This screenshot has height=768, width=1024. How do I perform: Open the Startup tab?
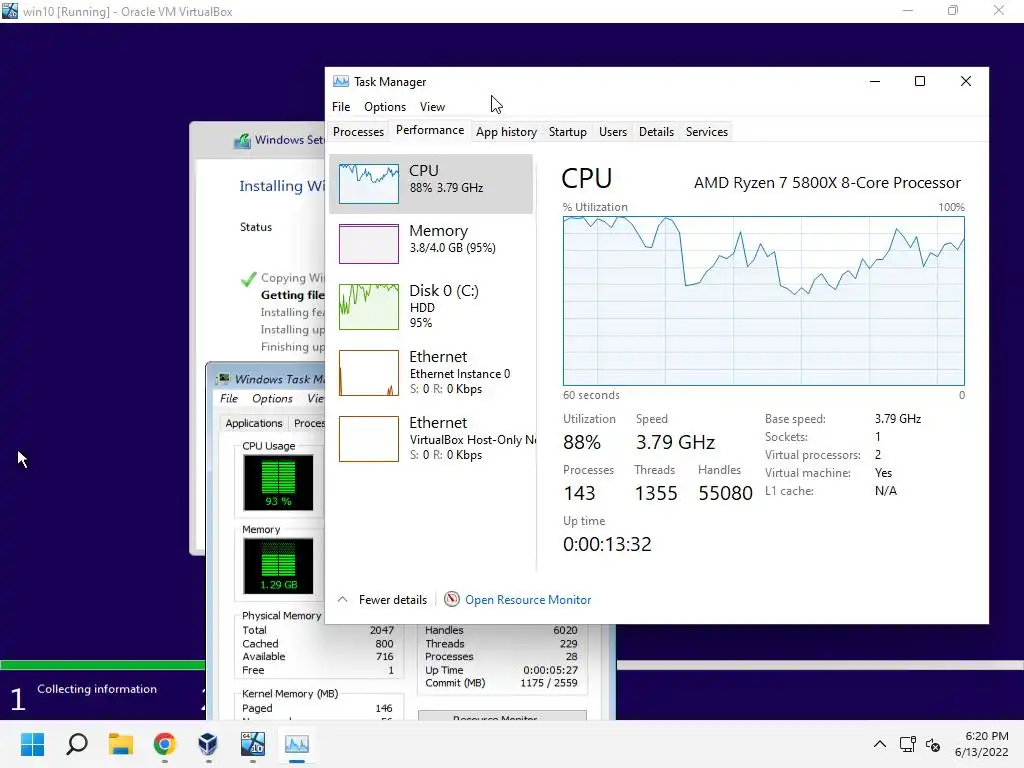point(568,132)
